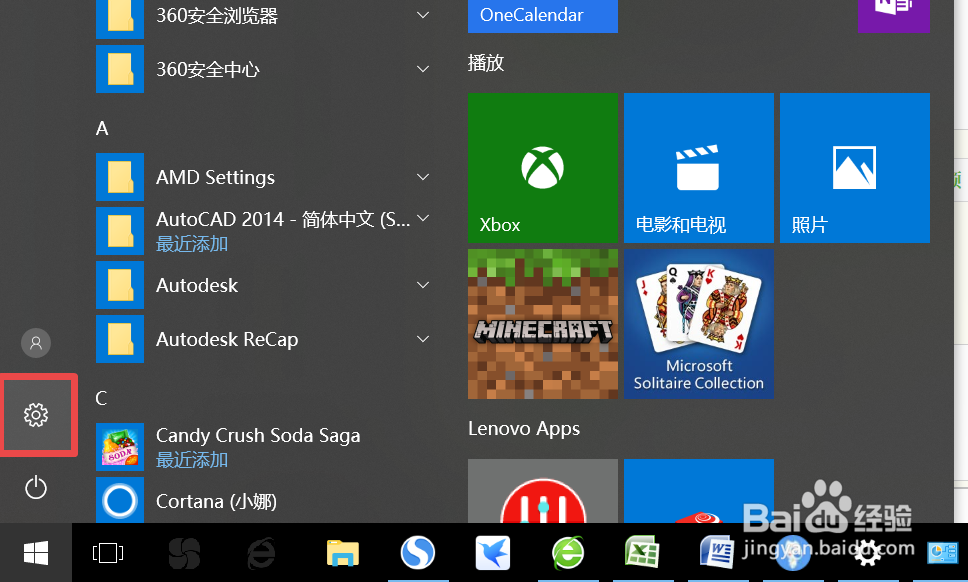Open the green 360 browser taskbar icon
The width and height of the screenshot is (968, 582).
coord(568,552)
